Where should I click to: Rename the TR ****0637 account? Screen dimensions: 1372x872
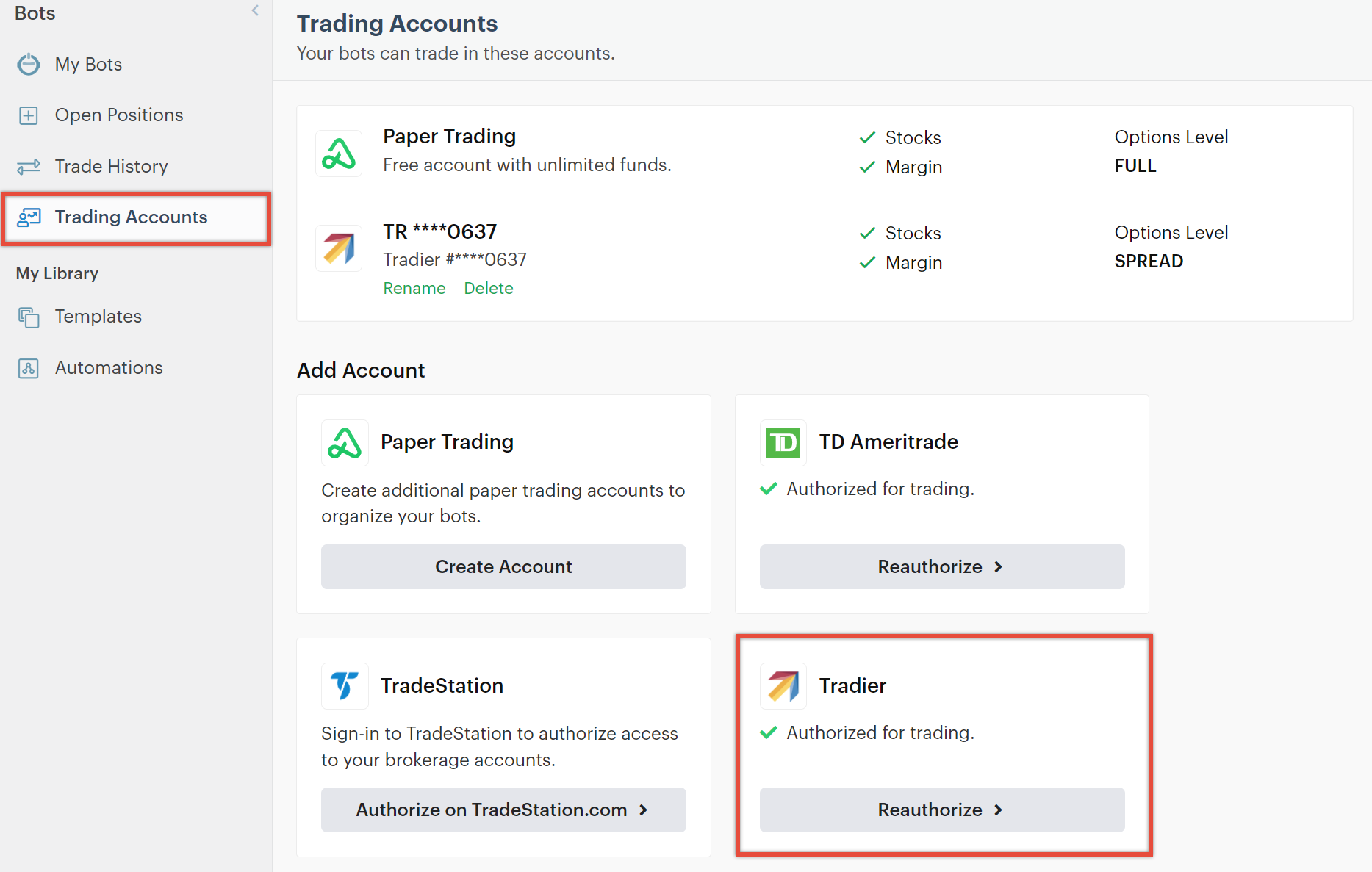(414, 287)
